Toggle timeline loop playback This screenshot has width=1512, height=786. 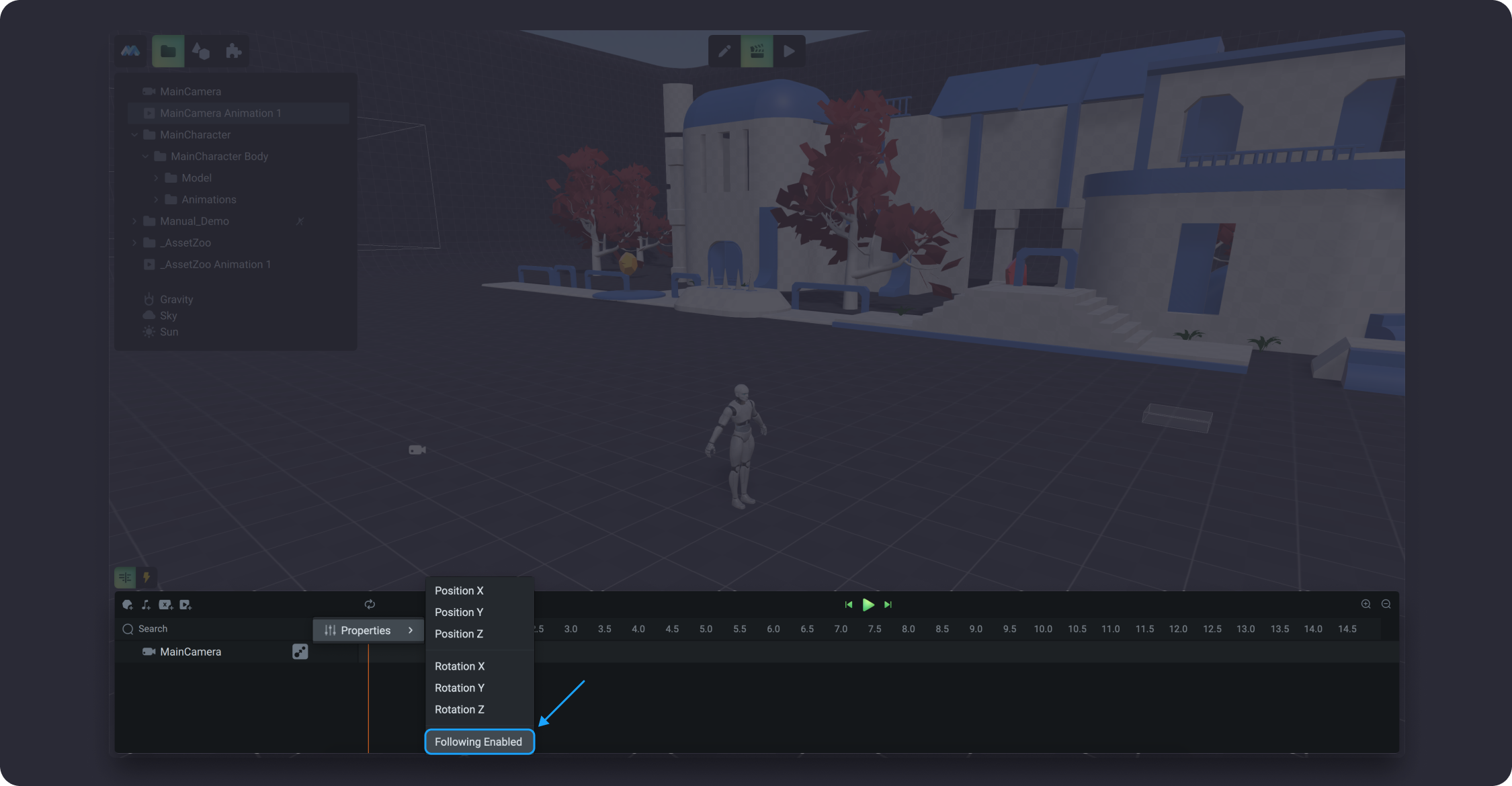pos(370,605)
